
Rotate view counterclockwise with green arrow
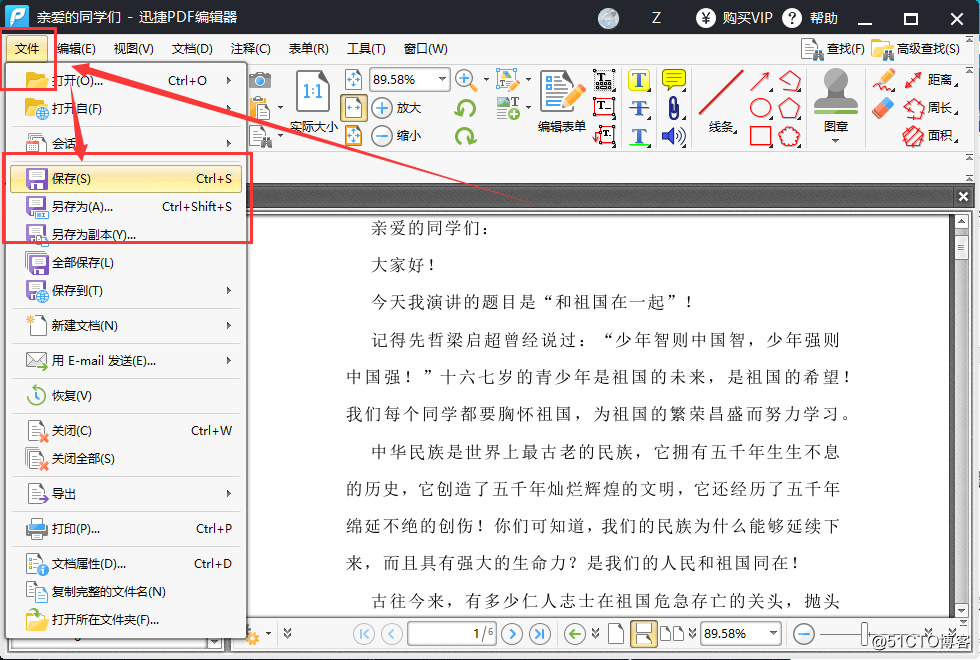point(465,108)
